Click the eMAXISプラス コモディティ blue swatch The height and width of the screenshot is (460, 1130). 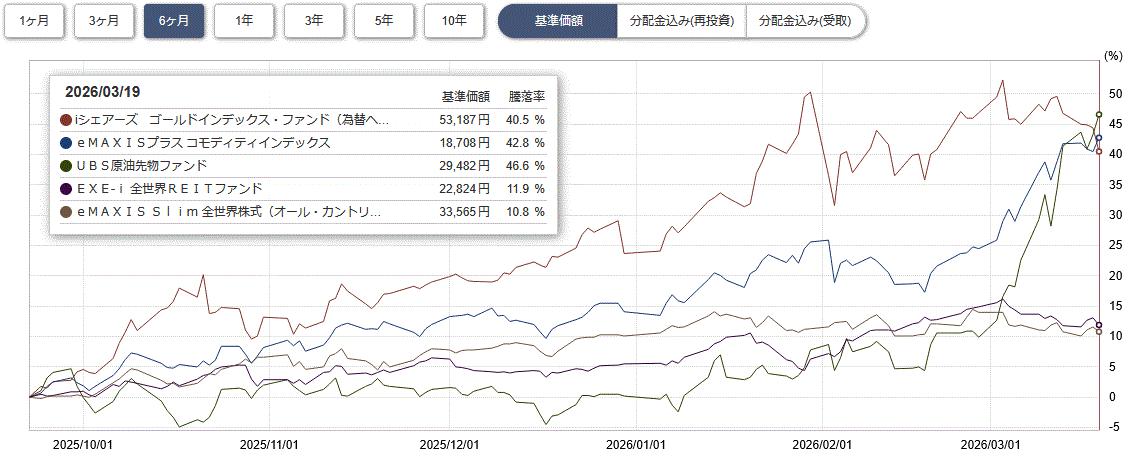pyautogui.click(x=67, y=143)
